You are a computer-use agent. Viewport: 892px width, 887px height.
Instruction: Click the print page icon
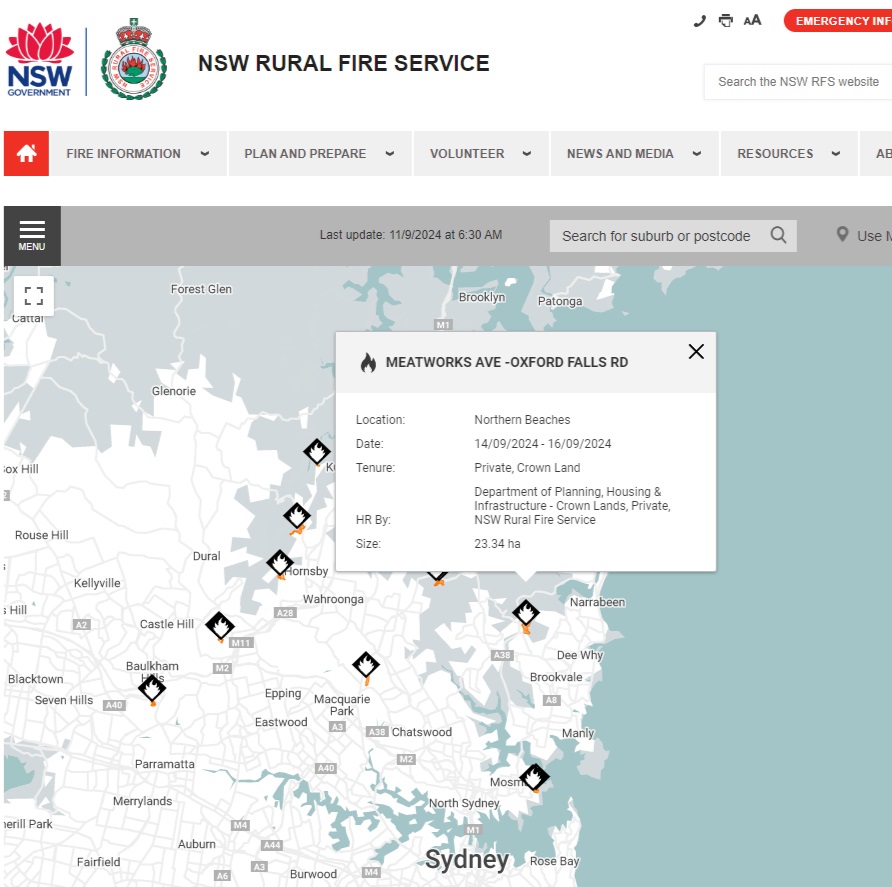(726, 21)
